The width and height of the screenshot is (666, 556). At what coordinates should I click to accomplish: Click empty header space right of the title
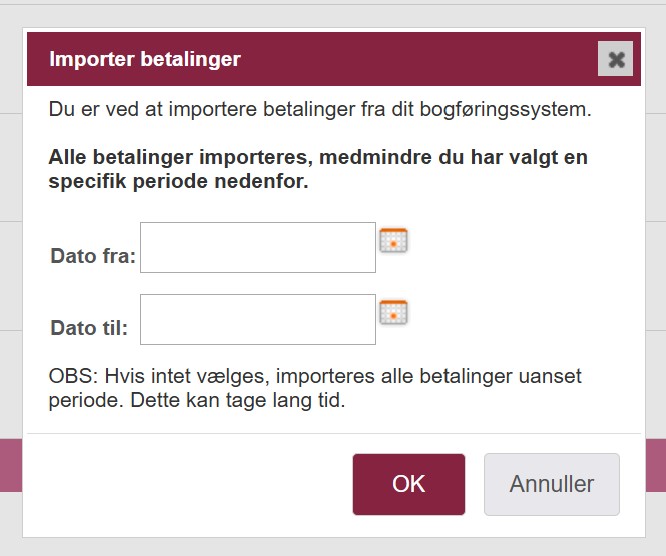420,59
